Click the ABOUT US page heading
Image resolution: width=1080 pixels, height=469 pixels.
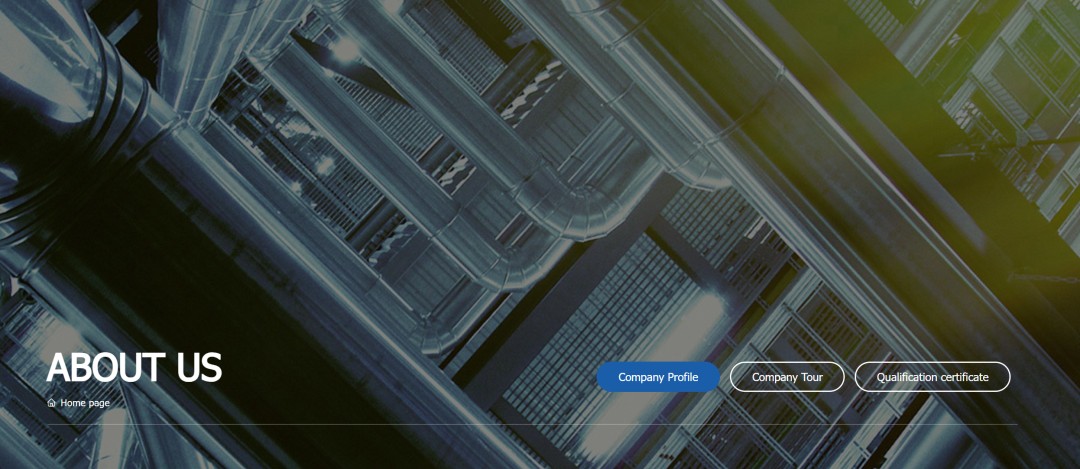(134, 368)
